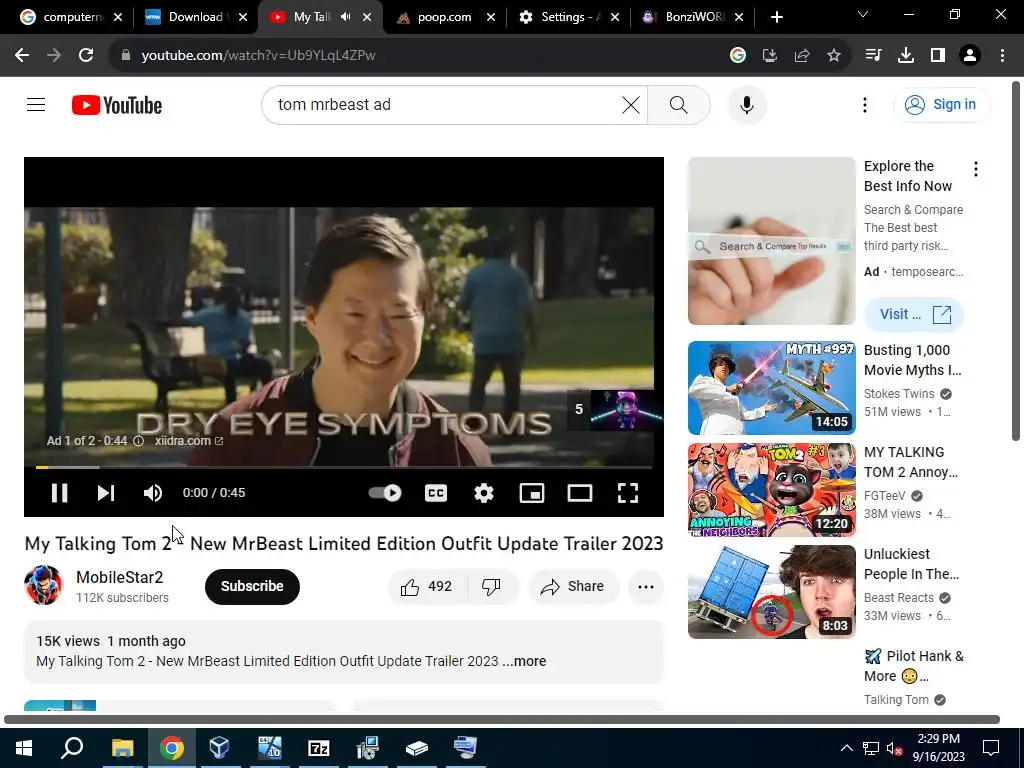Open sidebar ad three-dot options
The width and height of the screenshot is (1024, 768).
pos(976,169)
